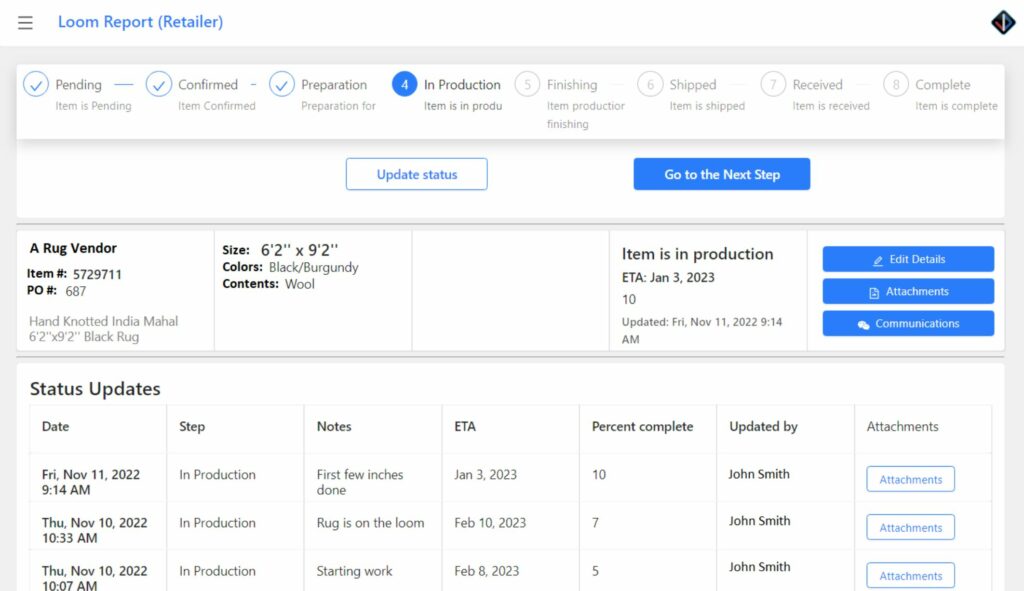Click the Loom Report (Retailer) title link
Screen dimensions: 1024x591
pyautogui.click(x=140, y=22)
